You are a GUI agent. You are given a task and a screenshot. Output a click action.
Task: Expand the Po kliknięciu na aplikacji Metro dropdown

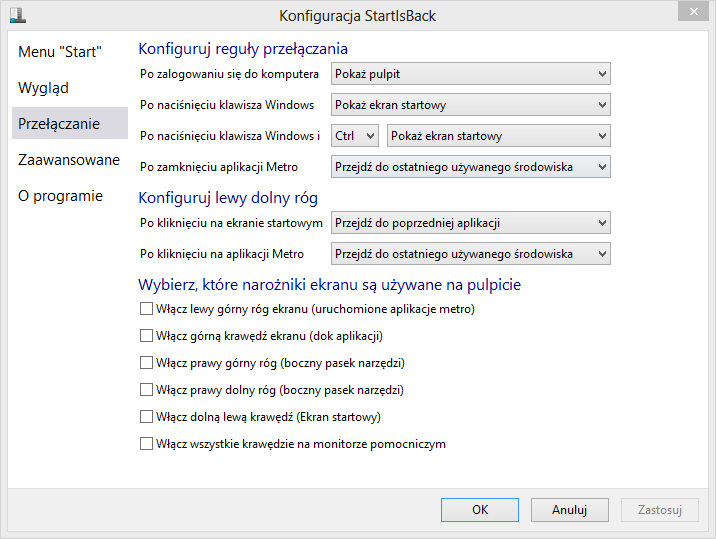(x=470, y=254)
